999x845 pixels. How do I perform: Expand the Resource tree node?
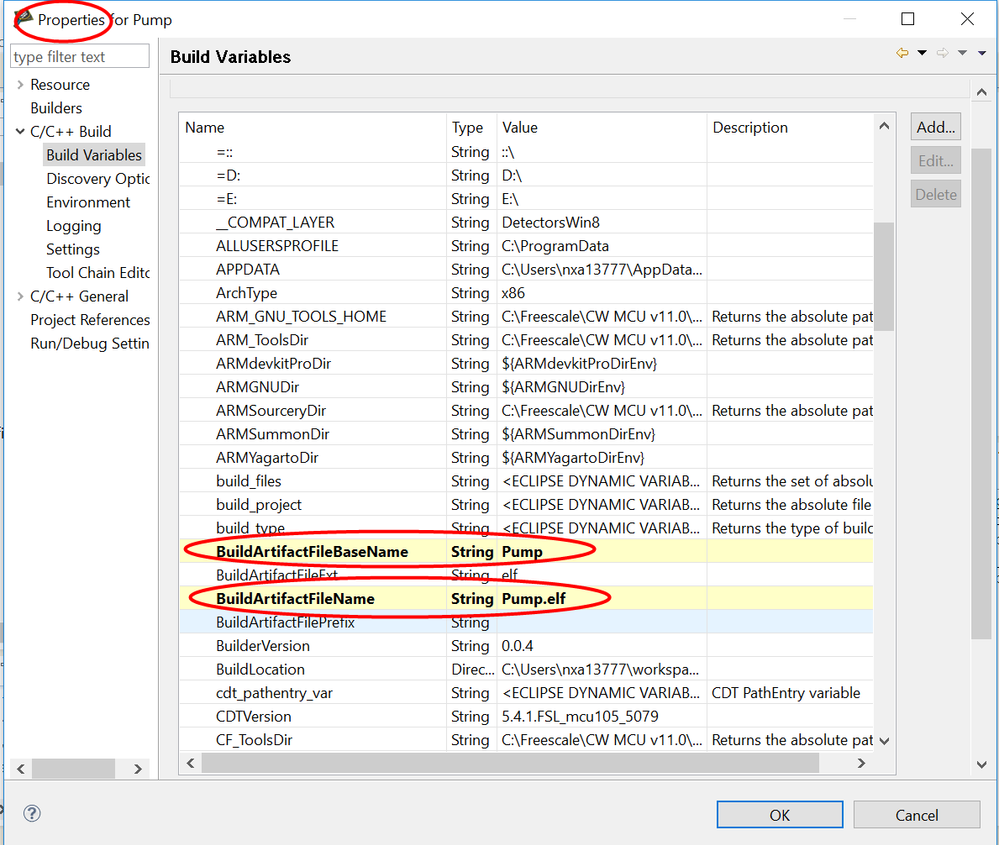click(x=20, y=84)
